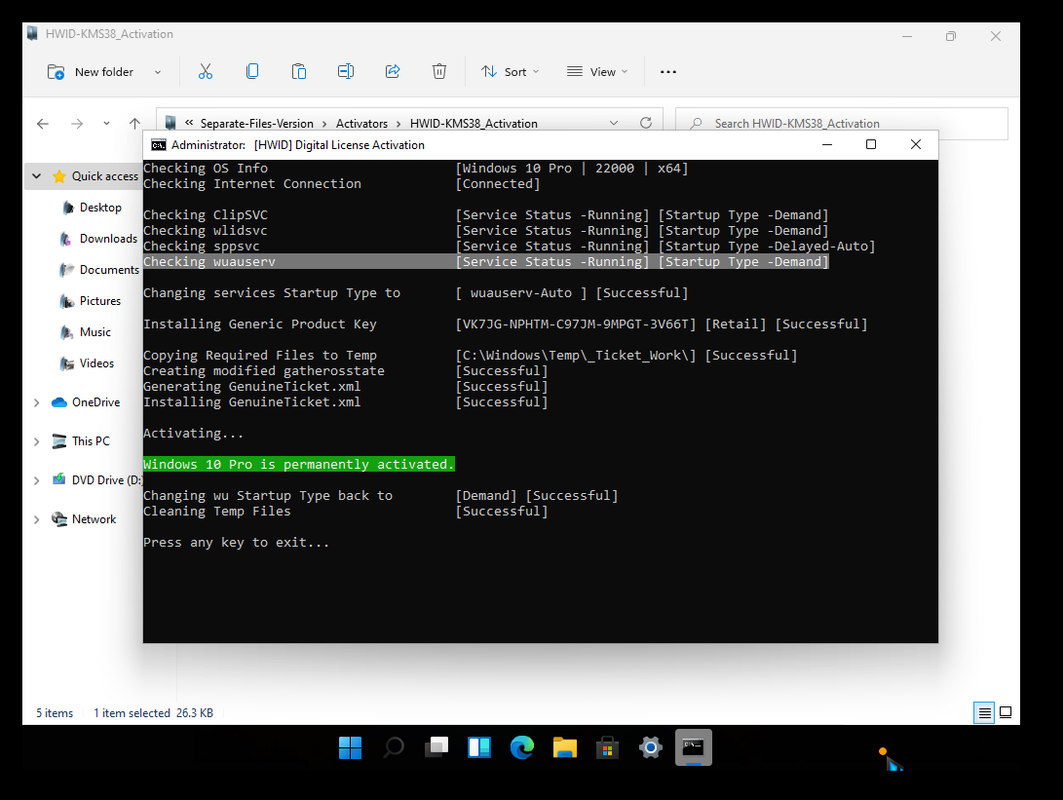Screen dimensions: 1063x800
Task: Open the Widgets taskbar icon
Action: [x=479, y=748]
